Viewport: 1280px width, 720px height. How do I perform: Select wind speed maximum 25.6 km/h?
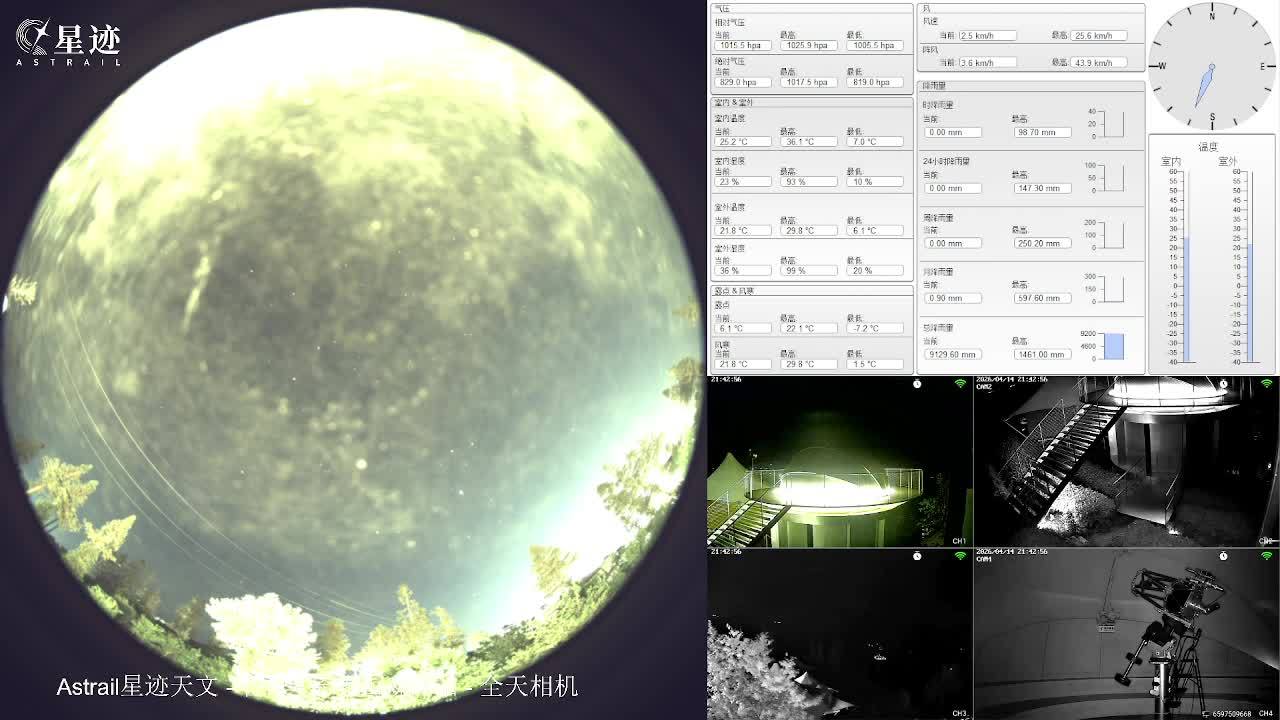[x=1098, y=35]
